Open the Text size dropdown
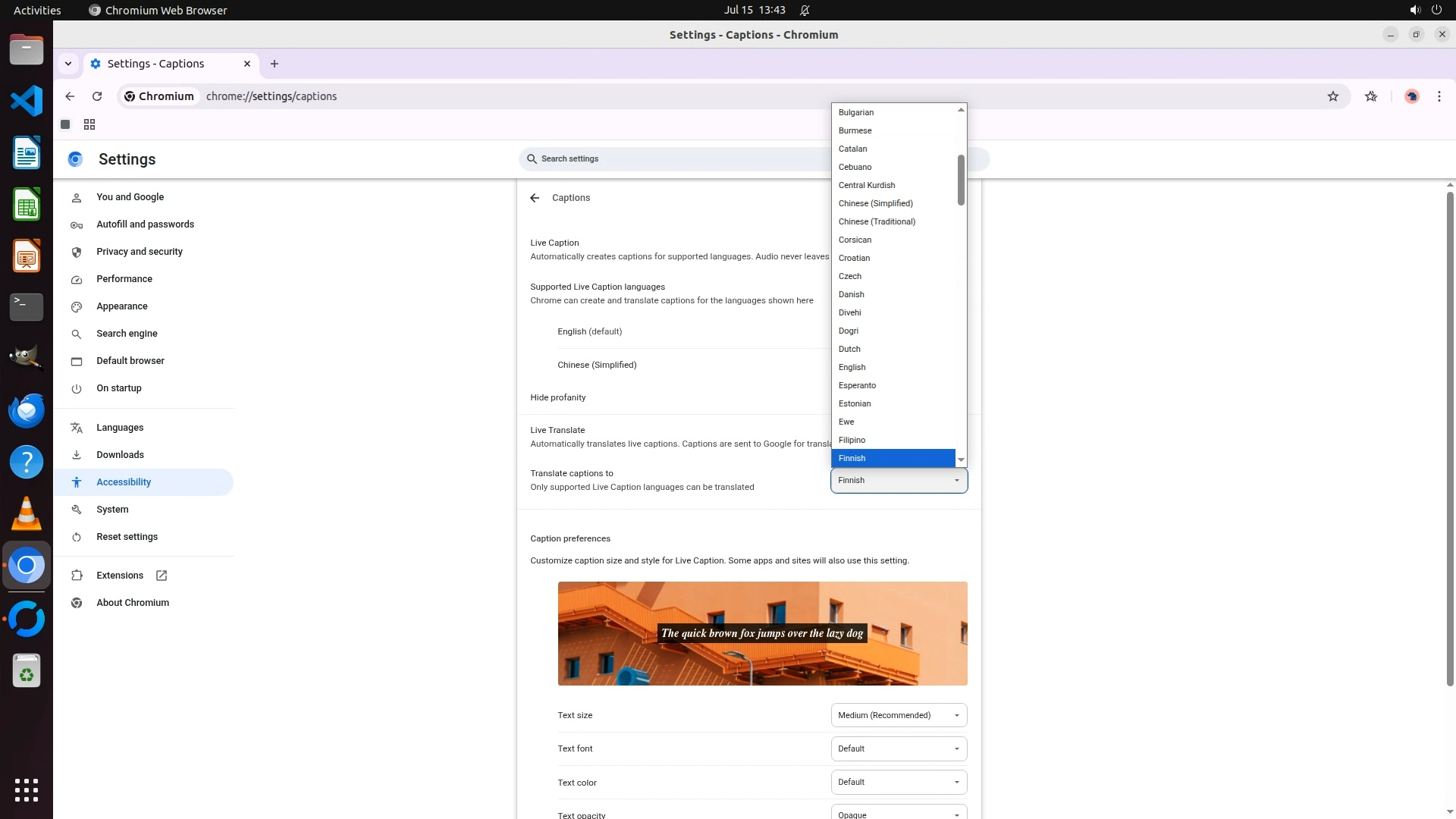 pos(899,715)
